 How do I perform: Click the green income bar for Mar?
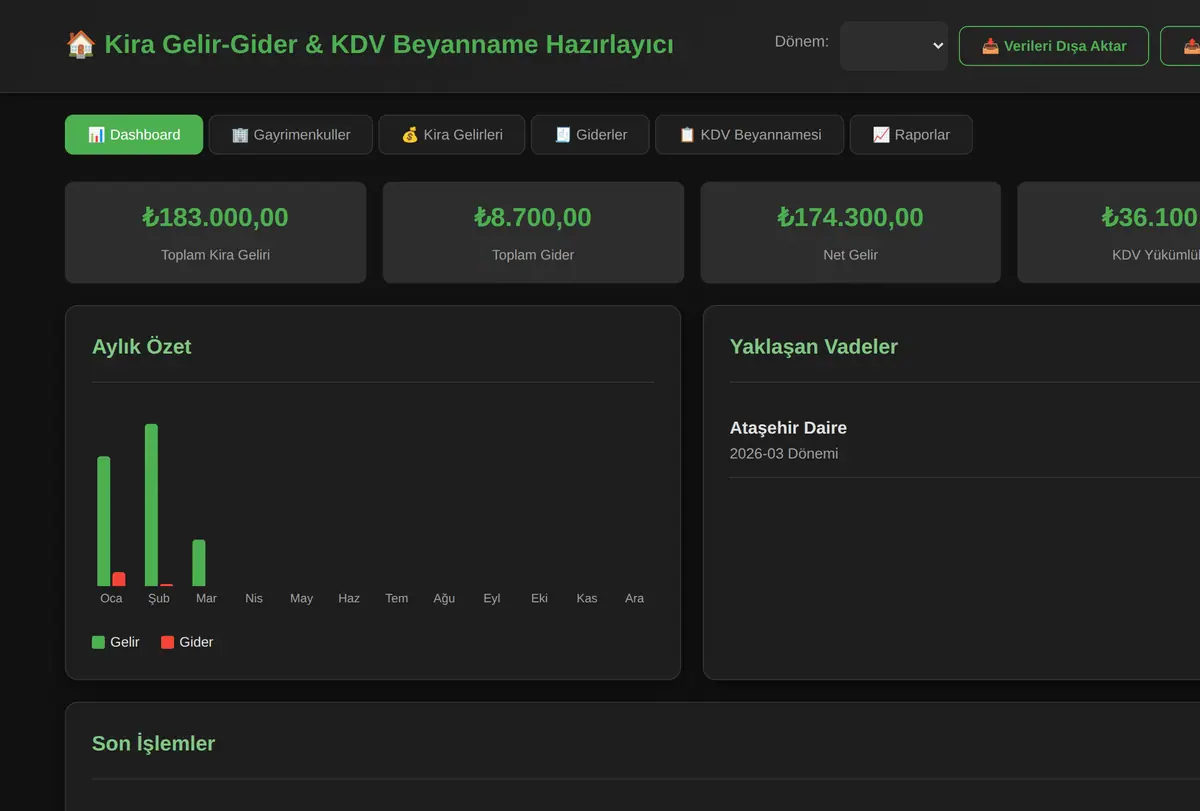pyautogui.click(x=199, y=563)
